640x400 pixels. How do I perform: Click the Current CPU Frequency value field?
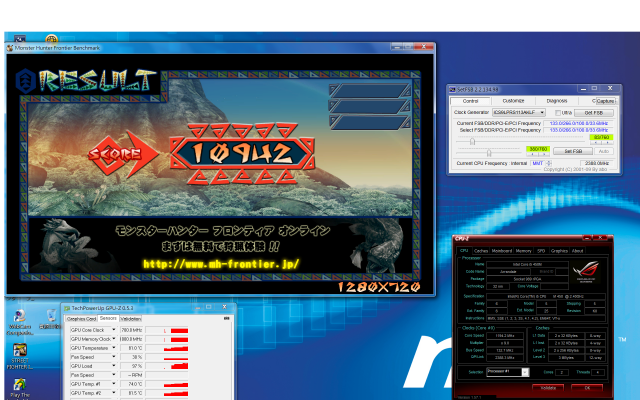[x=598, y=163]
